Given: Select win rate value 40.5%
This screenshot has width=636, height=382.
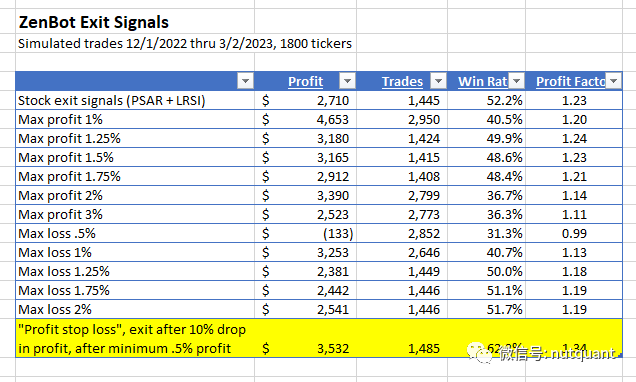Looking at the screenshot, I should click(505, 120).
